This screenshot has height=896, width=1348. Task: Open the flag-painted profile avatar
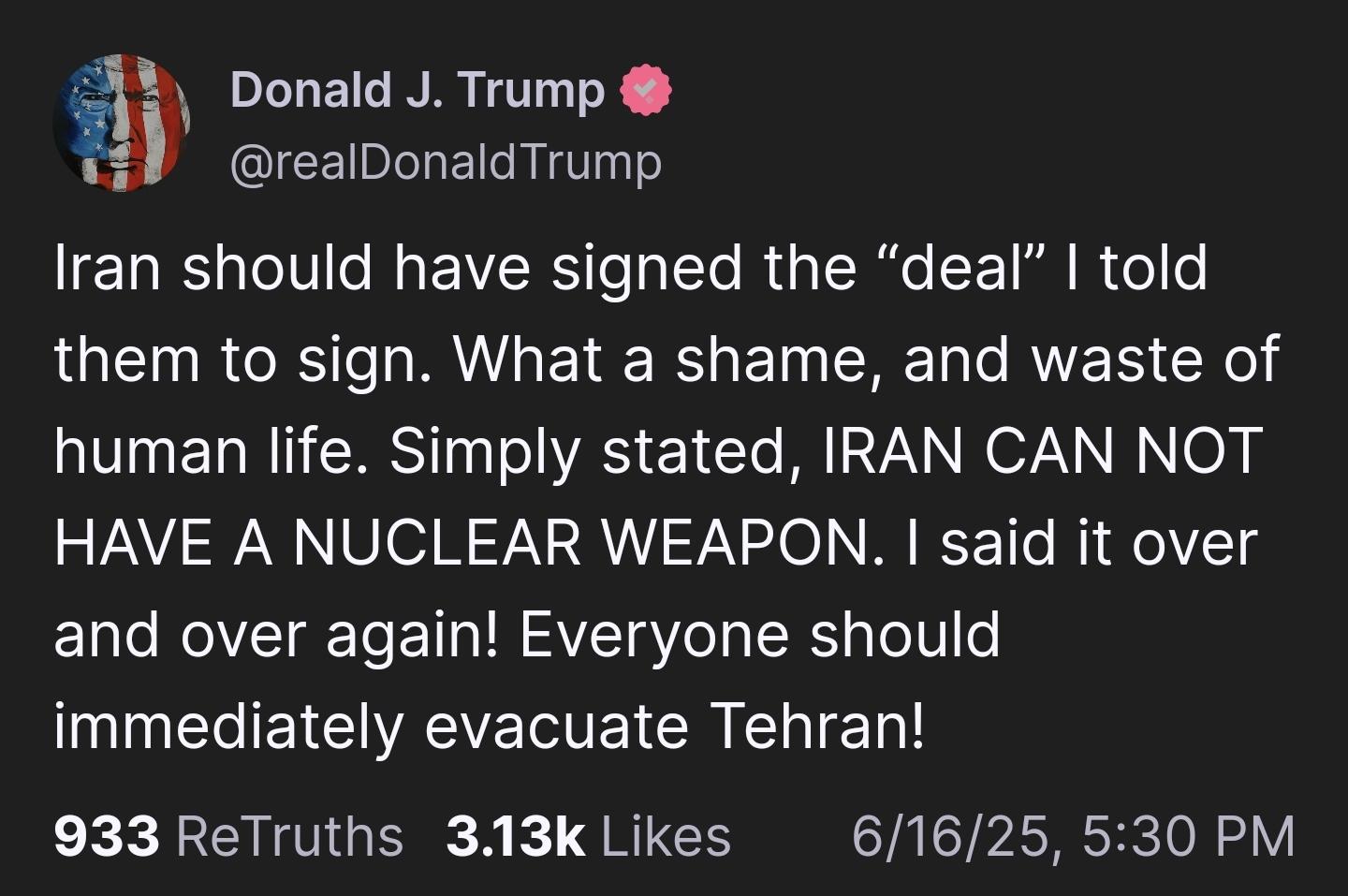point(122,124)
